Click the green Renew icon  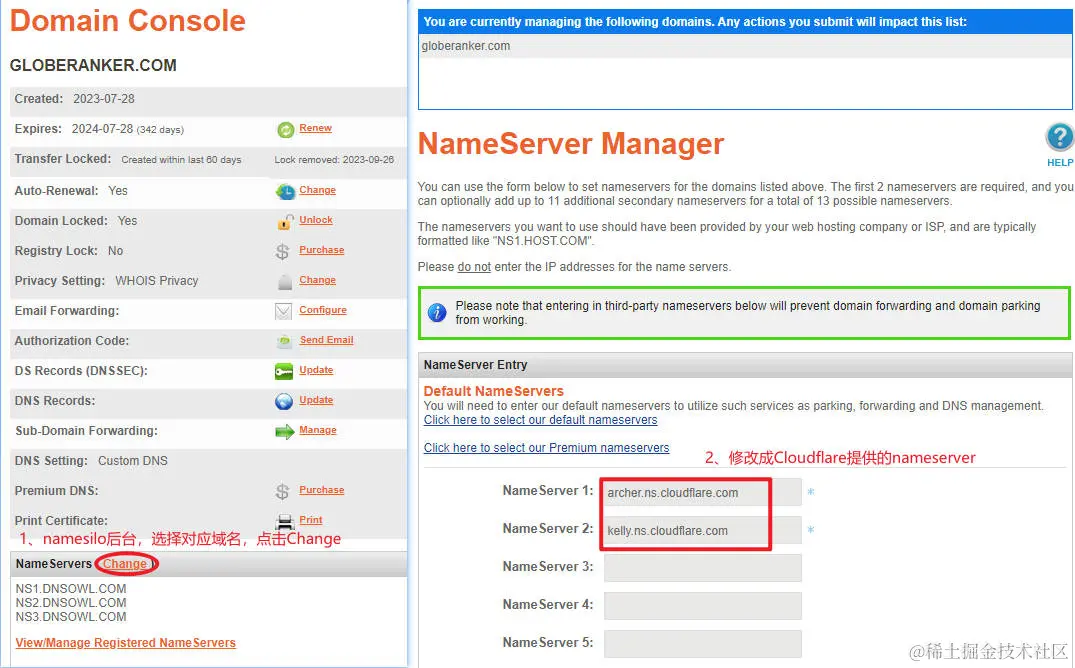[288, 128]
